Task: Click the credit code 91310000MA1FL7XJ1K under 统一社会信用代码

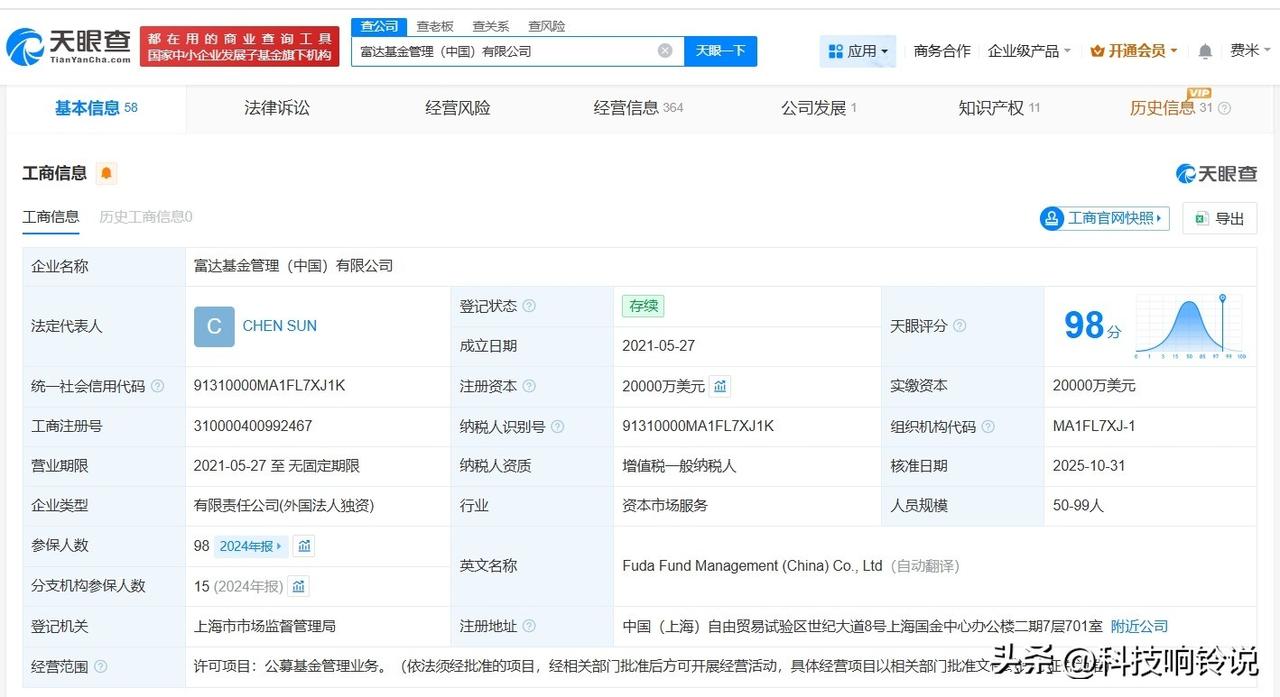Action: [x=269, y=386]
